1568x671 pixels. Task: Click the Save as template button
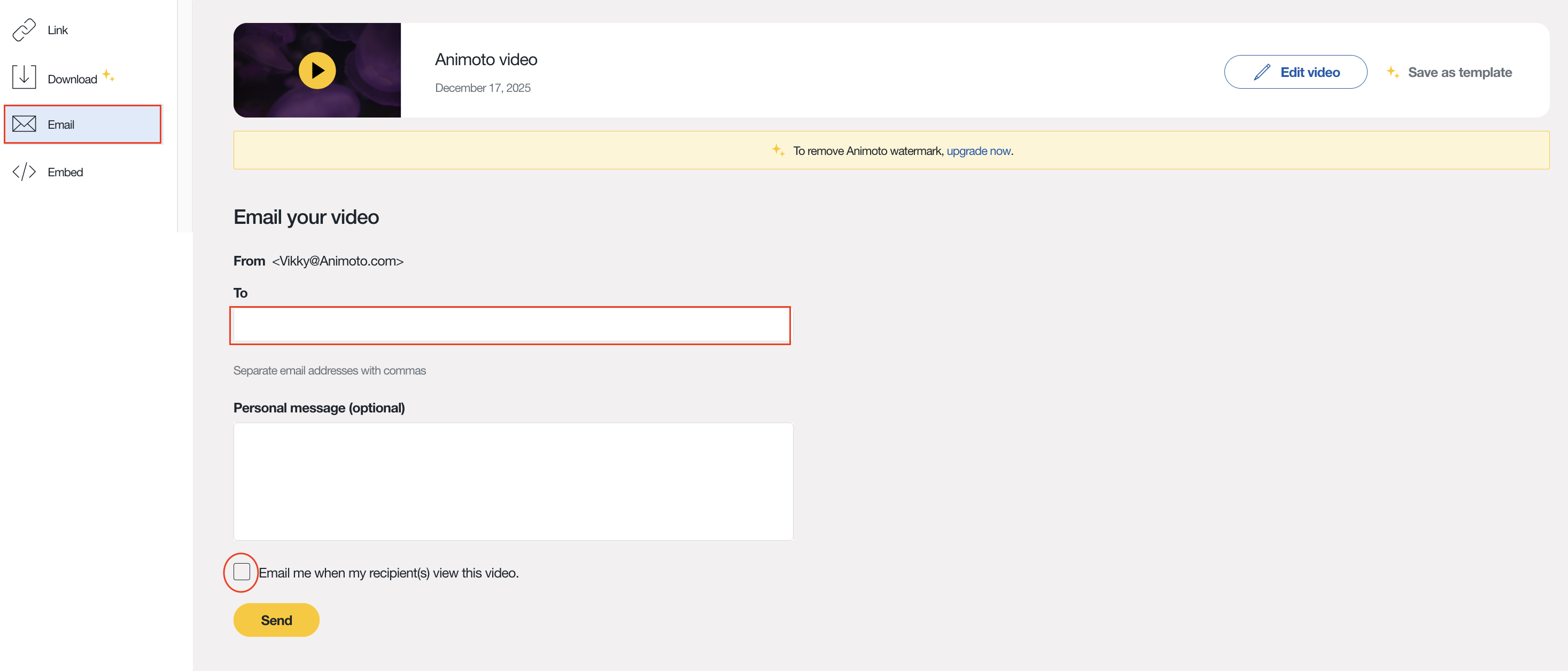pyautogui.click(x=1459, y=73)
